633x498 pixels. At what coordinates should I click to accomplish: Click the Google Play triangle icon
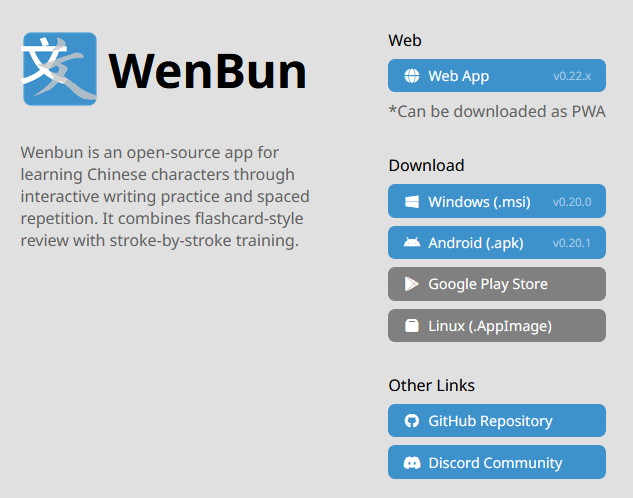[411, 284]
